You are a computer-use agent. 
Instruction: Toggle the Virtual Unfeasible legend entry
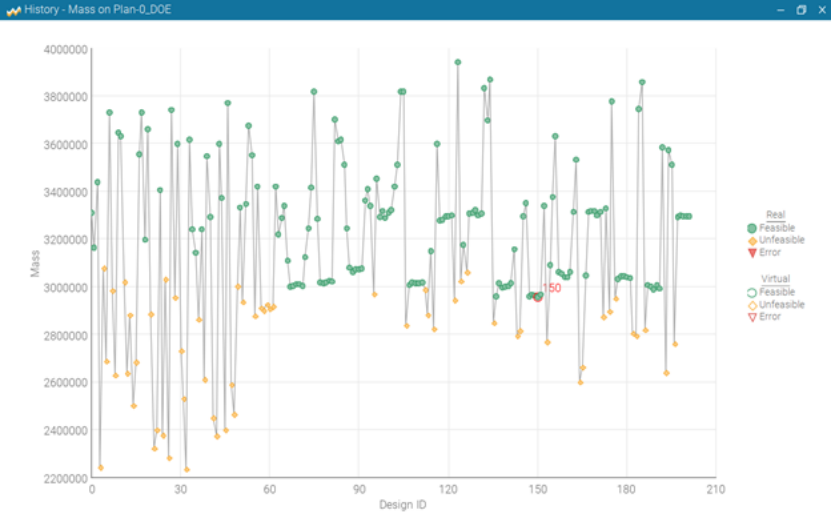click(x=776, y=305)
